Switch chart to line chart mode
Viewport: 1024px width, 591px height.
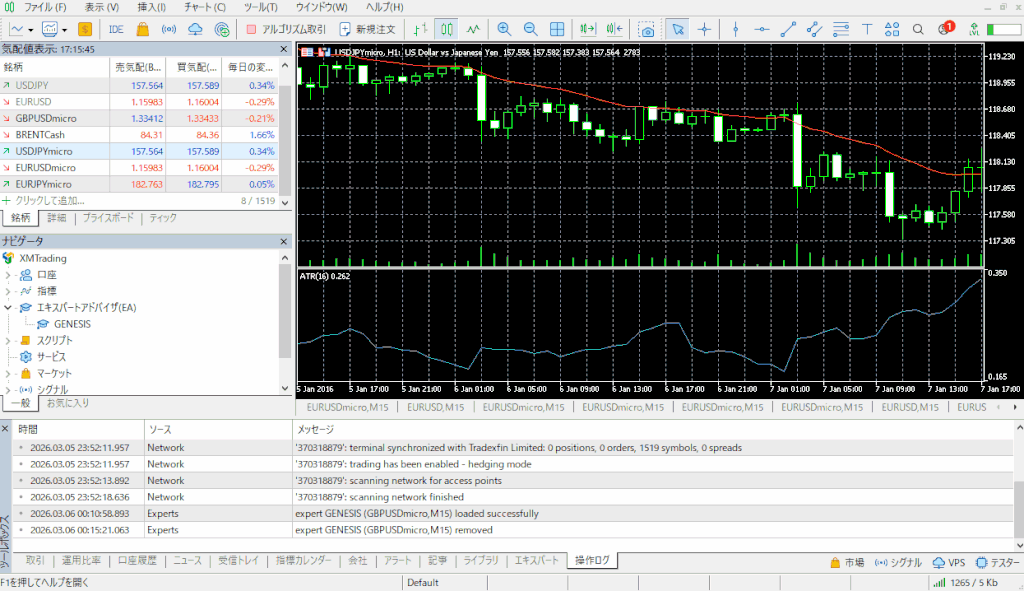coord(472,29)
